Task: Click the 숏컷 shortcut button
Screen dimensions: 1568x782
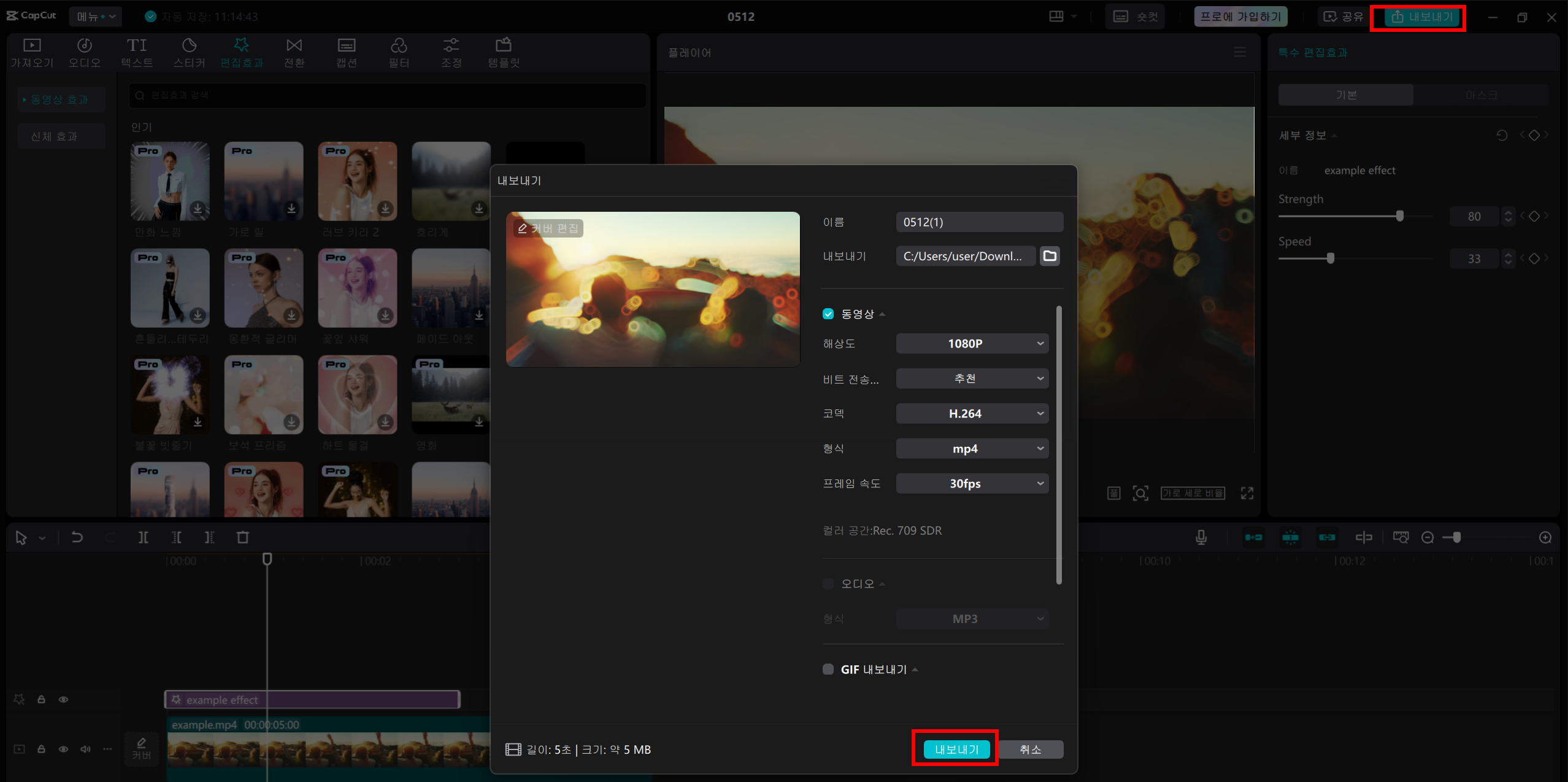Action: point(1136,17)
